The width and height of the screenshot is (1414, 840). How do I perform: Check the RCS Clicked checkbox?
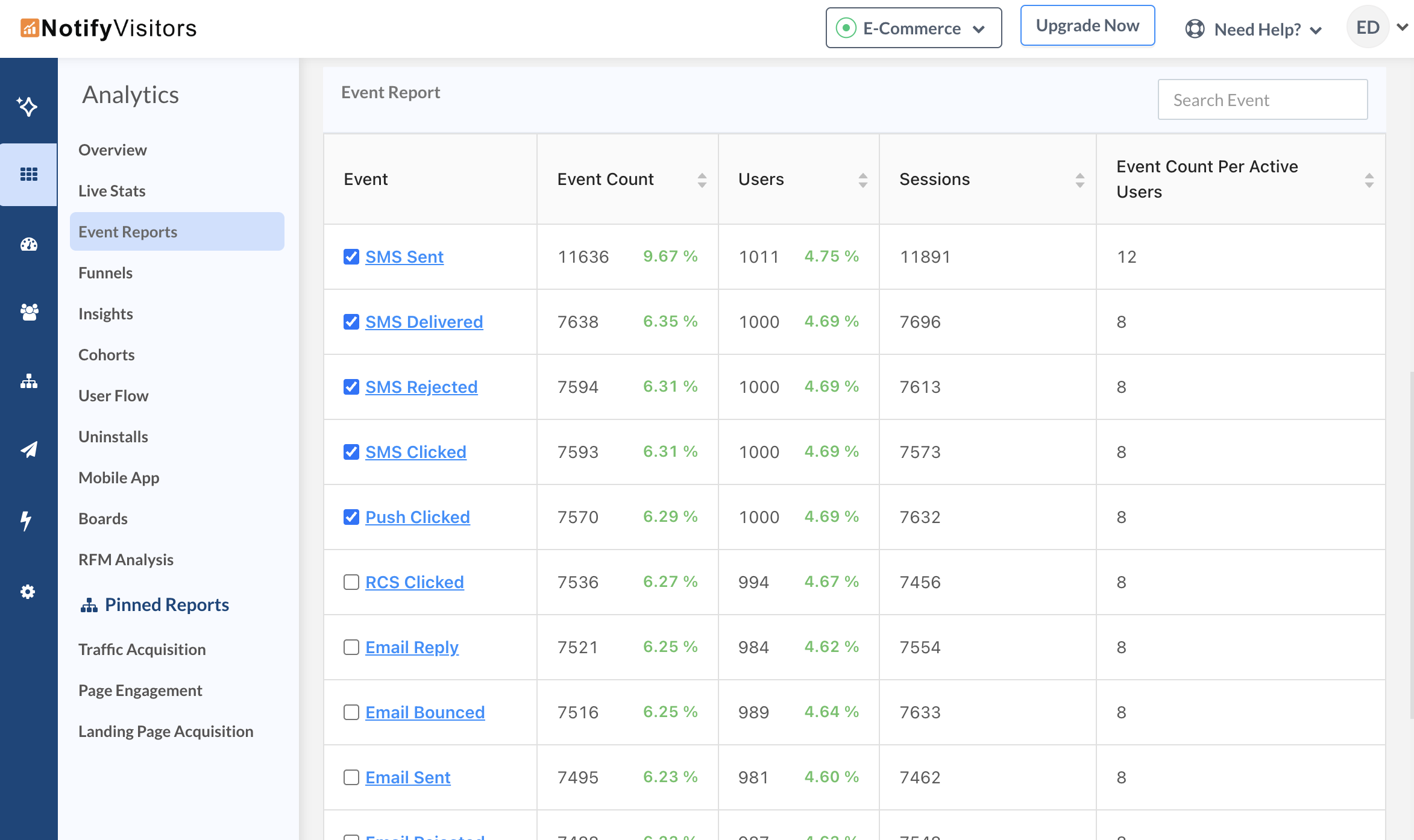coord(351,582)
